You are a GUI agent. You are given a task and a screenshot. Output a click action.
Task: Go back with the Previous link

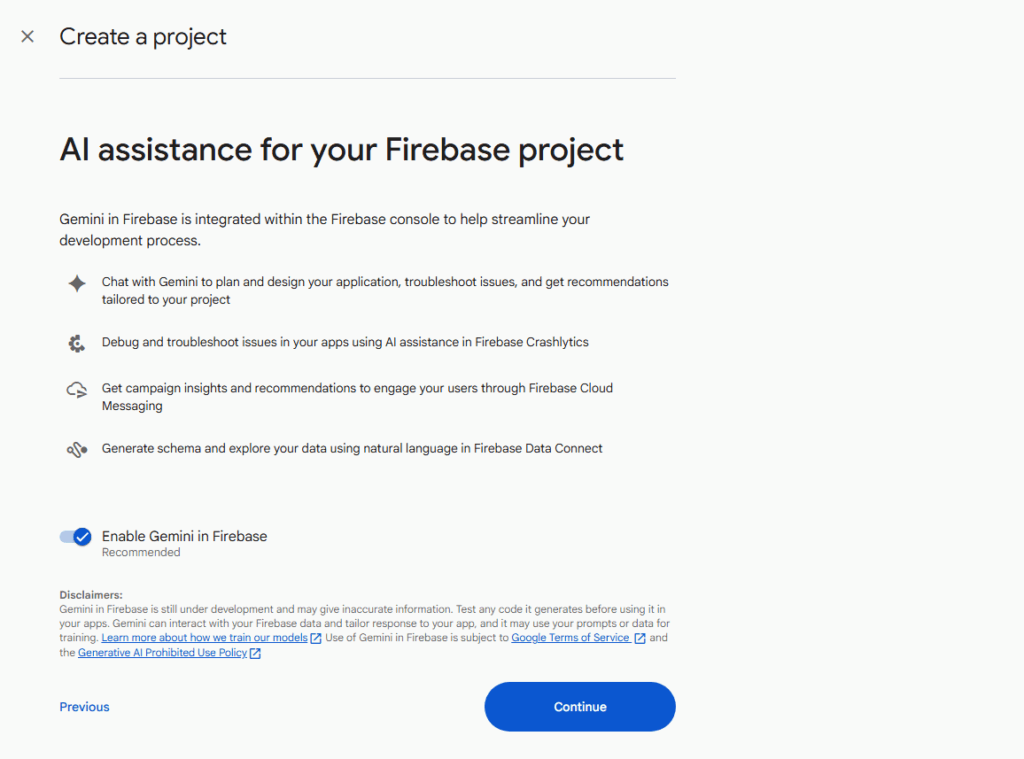84,707
